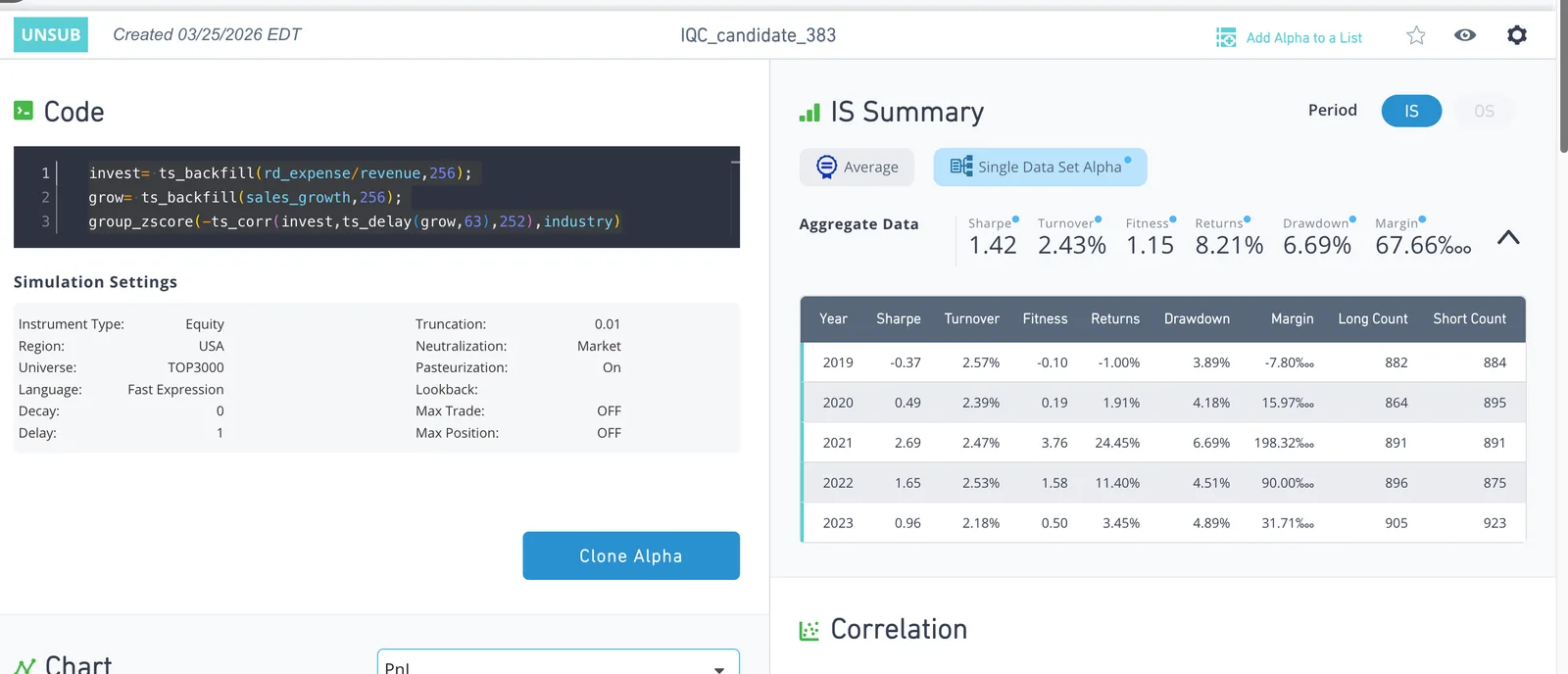This screenshot has height=674, width=1568.
Task: Click the Universe setting value TOP3000
Action: [196, 367]
